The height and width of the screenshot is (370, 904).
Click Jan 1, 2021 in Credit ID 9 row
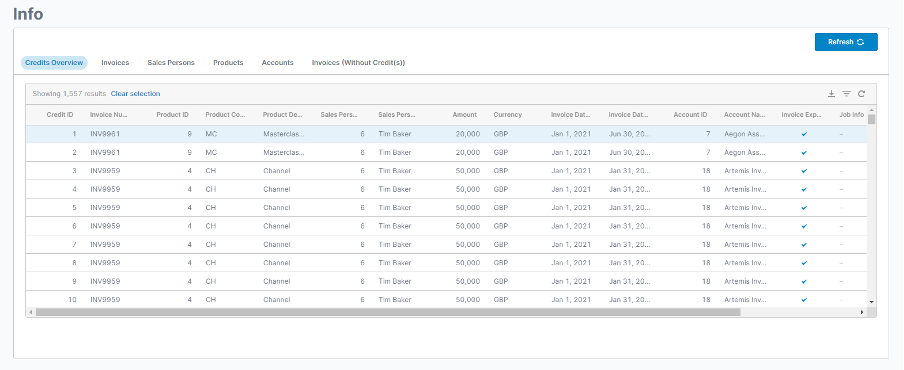[571, 281]
